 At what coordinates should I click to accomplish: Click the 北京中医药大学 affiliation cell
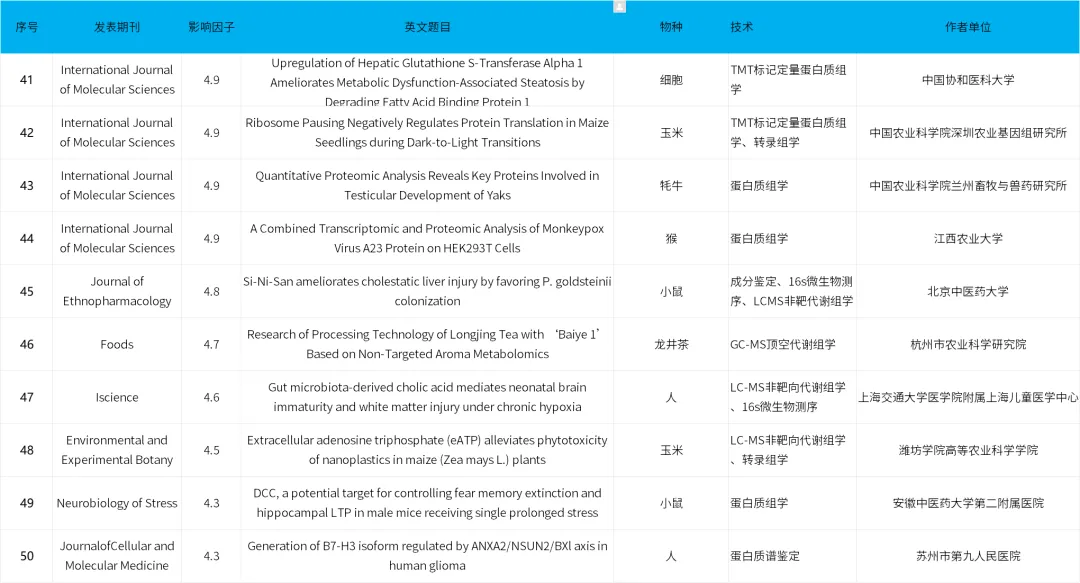click(x=968, y=292)
